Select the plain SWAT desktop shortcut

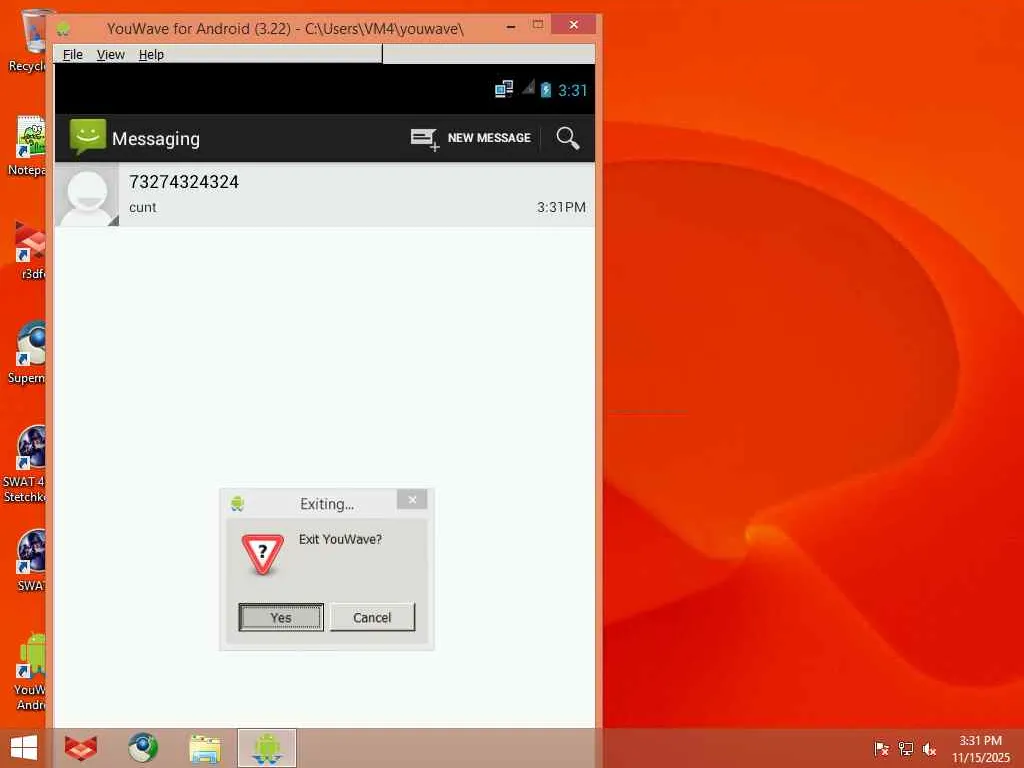point(31,560)
